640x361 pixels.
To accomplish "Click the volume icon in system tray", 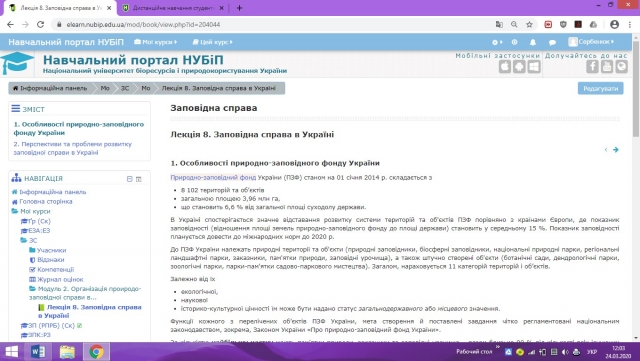I will [x=565, y=352].
